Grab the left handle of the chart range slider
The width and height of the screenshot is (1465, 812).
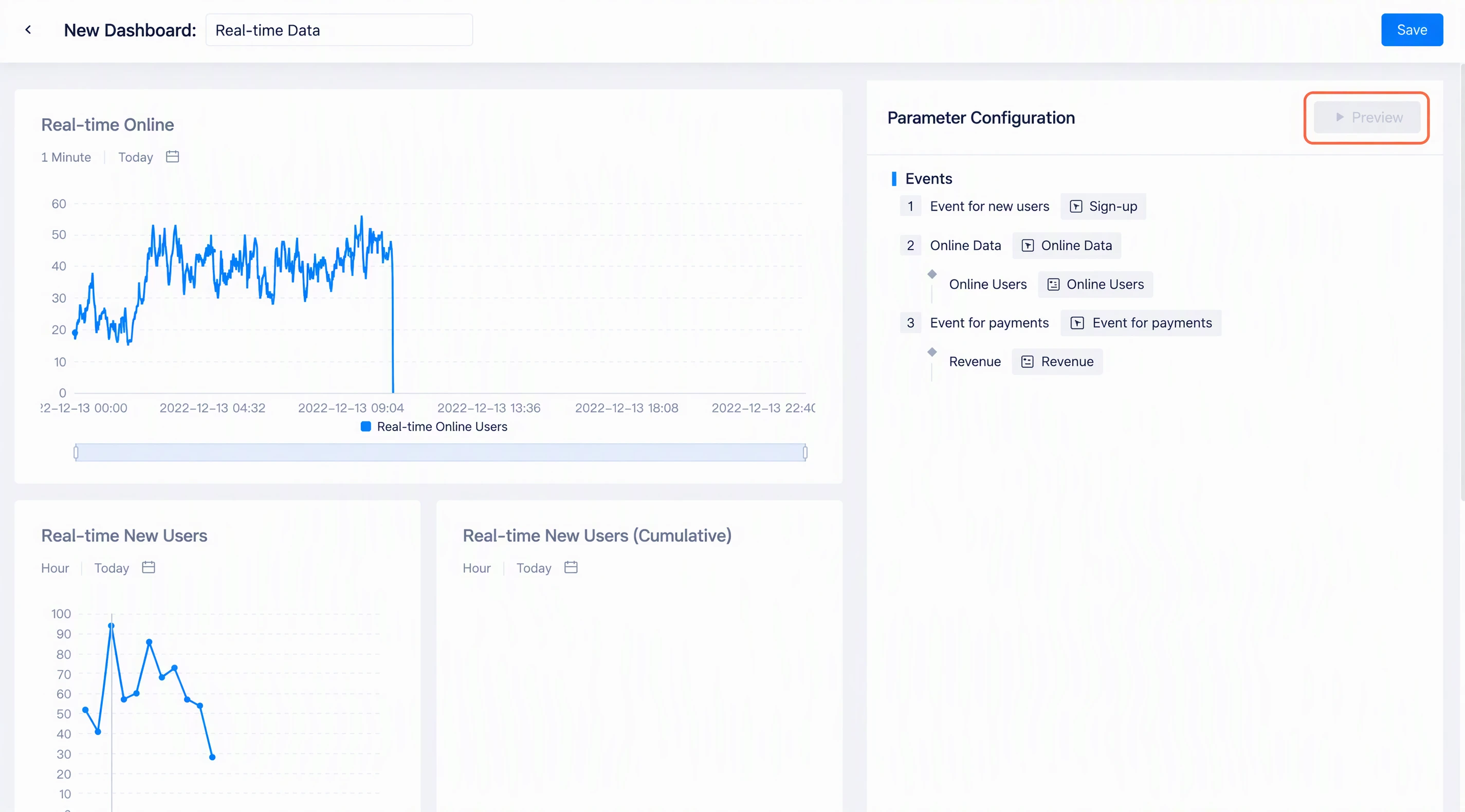[76, 453]
